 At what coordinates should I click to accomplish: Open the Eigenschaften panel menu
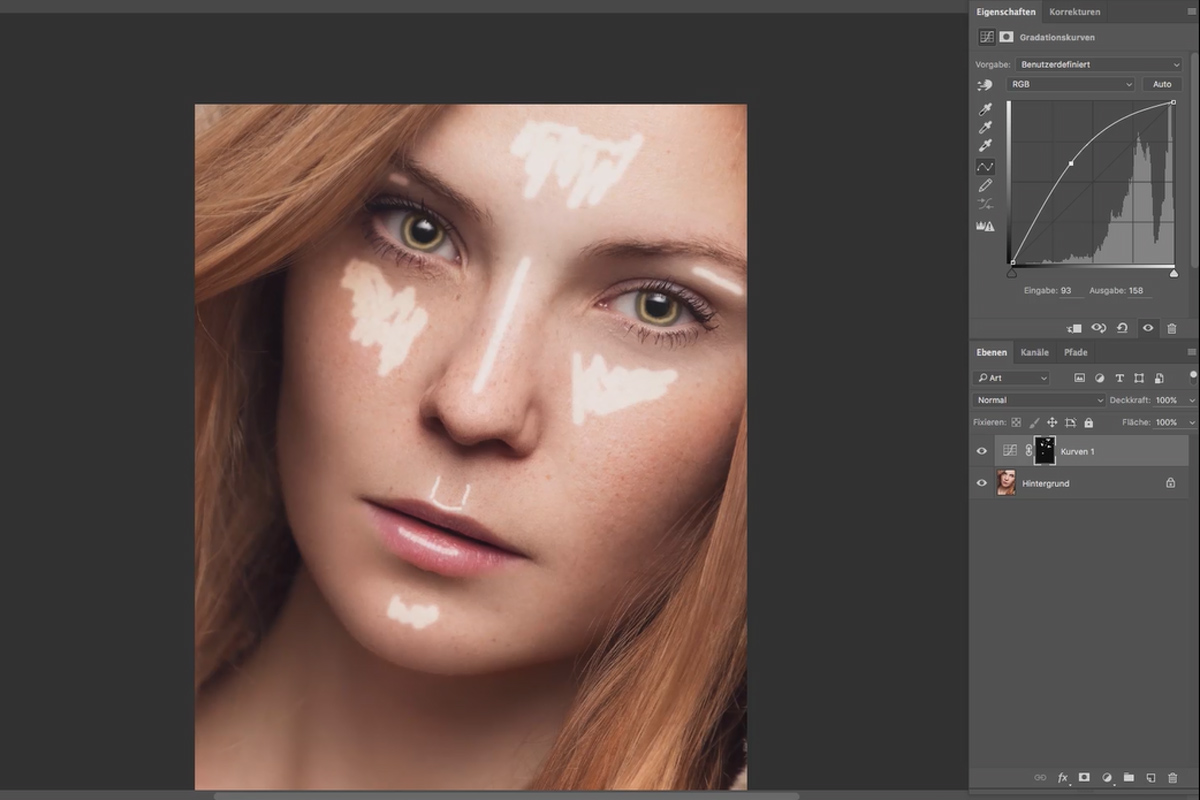[x=1191, y=12]
